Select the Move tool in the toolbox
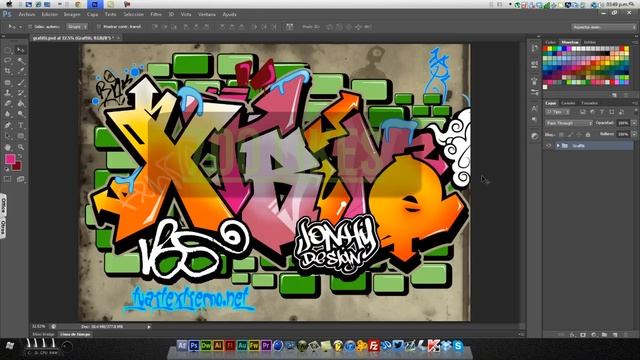Image resolution: width=640 pixels, height=360 pixels. pyautogui.click(x=21, y=50)
